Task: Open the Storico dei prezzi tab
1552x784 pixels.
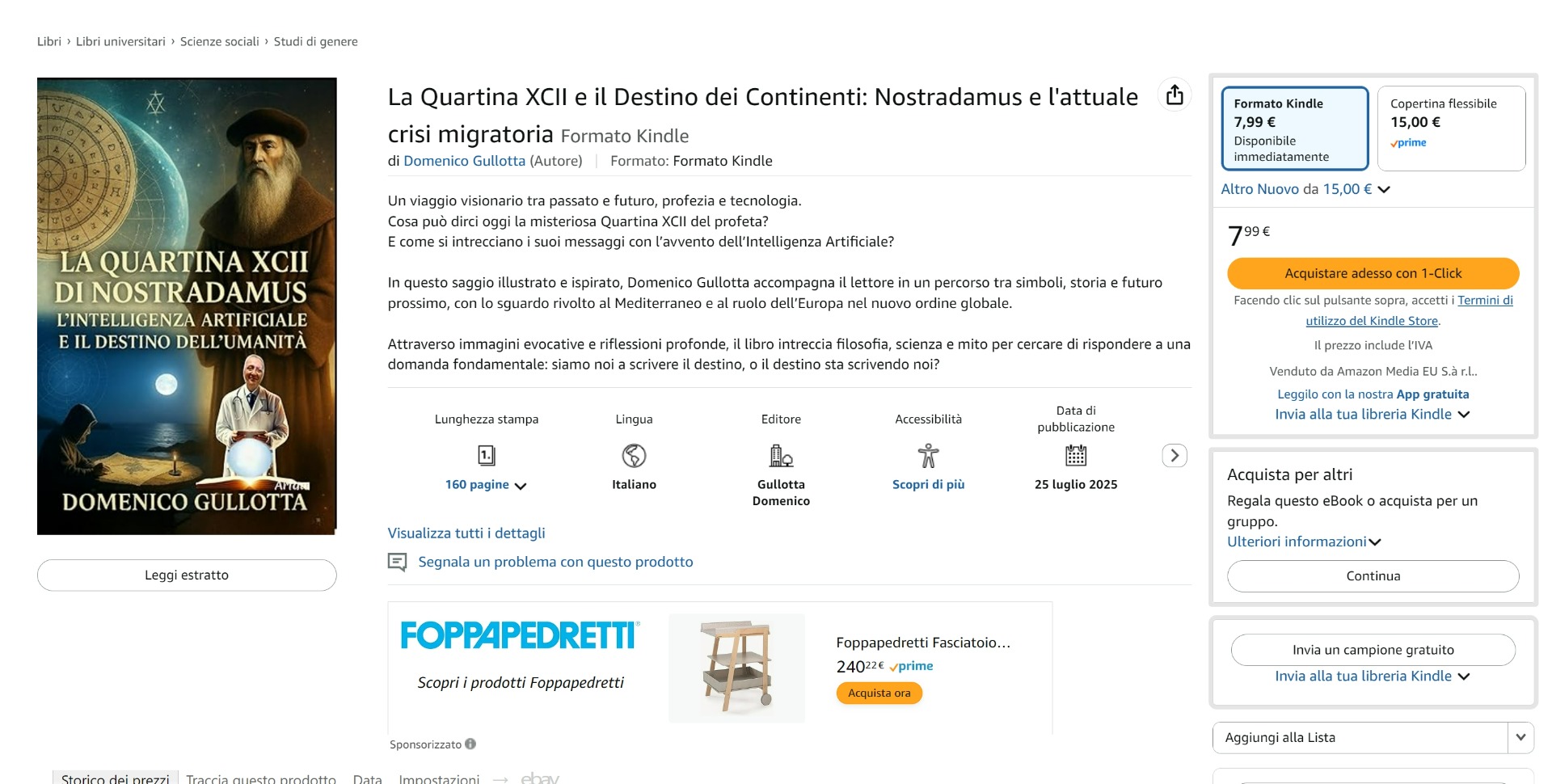Action: pos(115,778)
